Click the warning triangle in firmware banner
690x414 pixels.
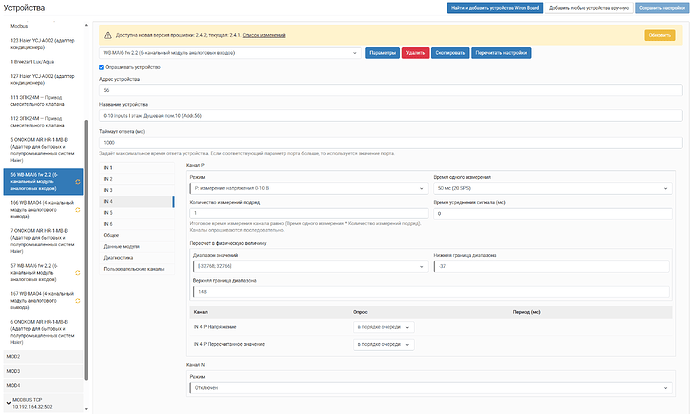[x=108, y=35]
